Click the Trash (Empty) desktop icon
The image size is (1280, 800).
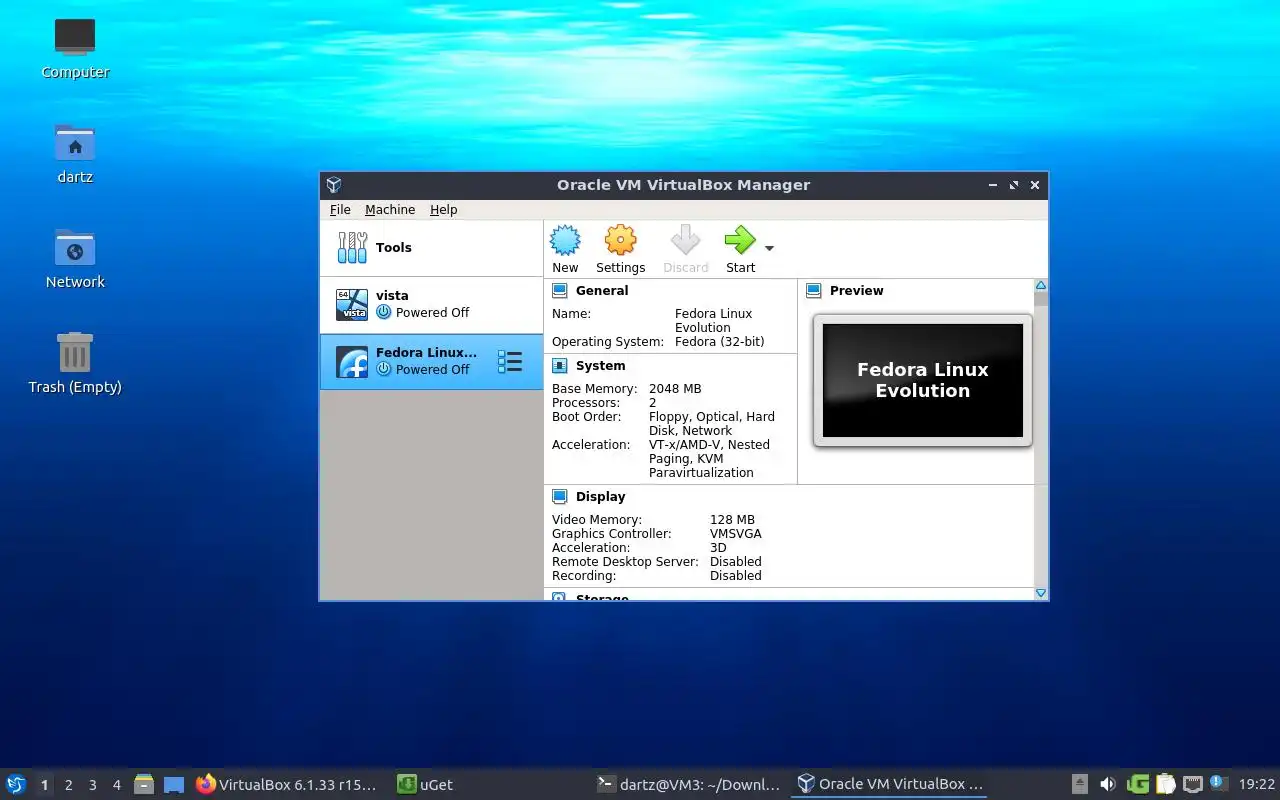(75, 352)
